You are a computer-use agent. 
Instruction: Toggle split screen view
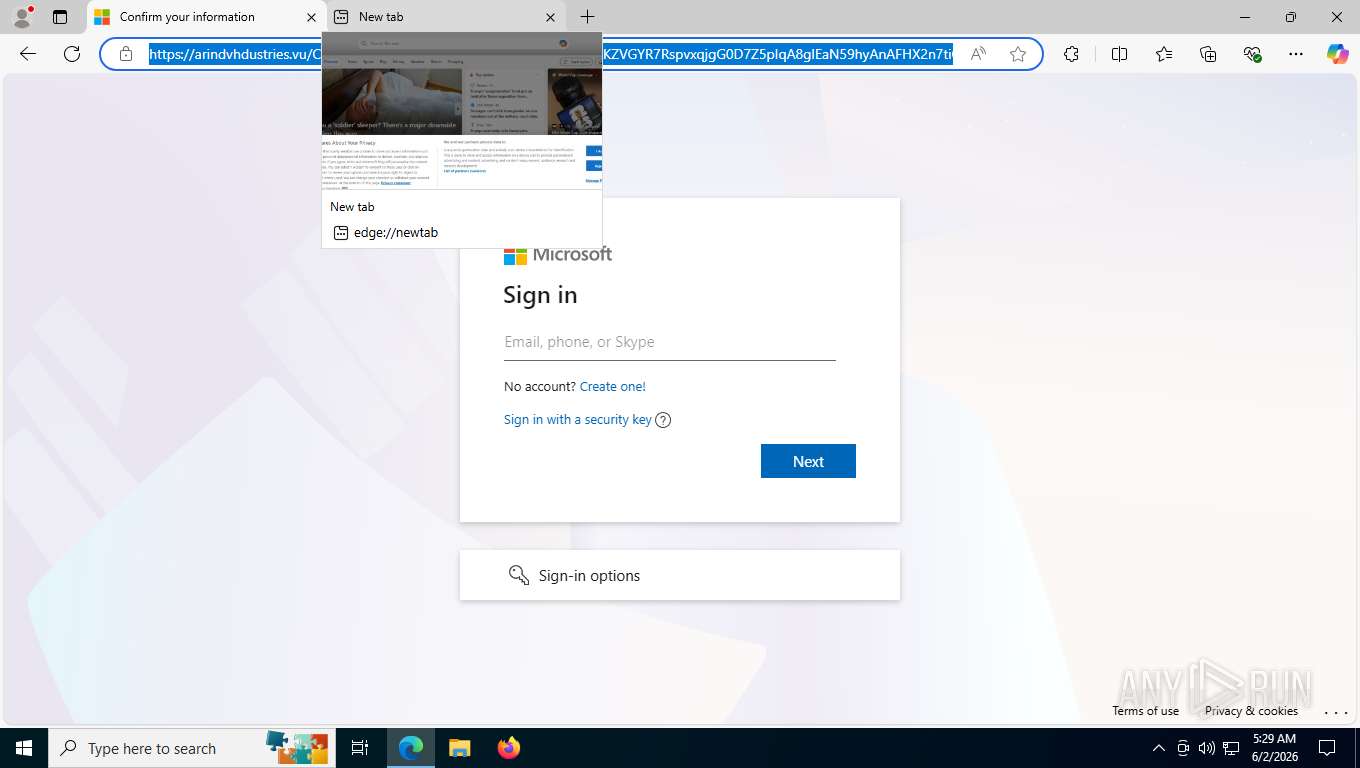1120,54
